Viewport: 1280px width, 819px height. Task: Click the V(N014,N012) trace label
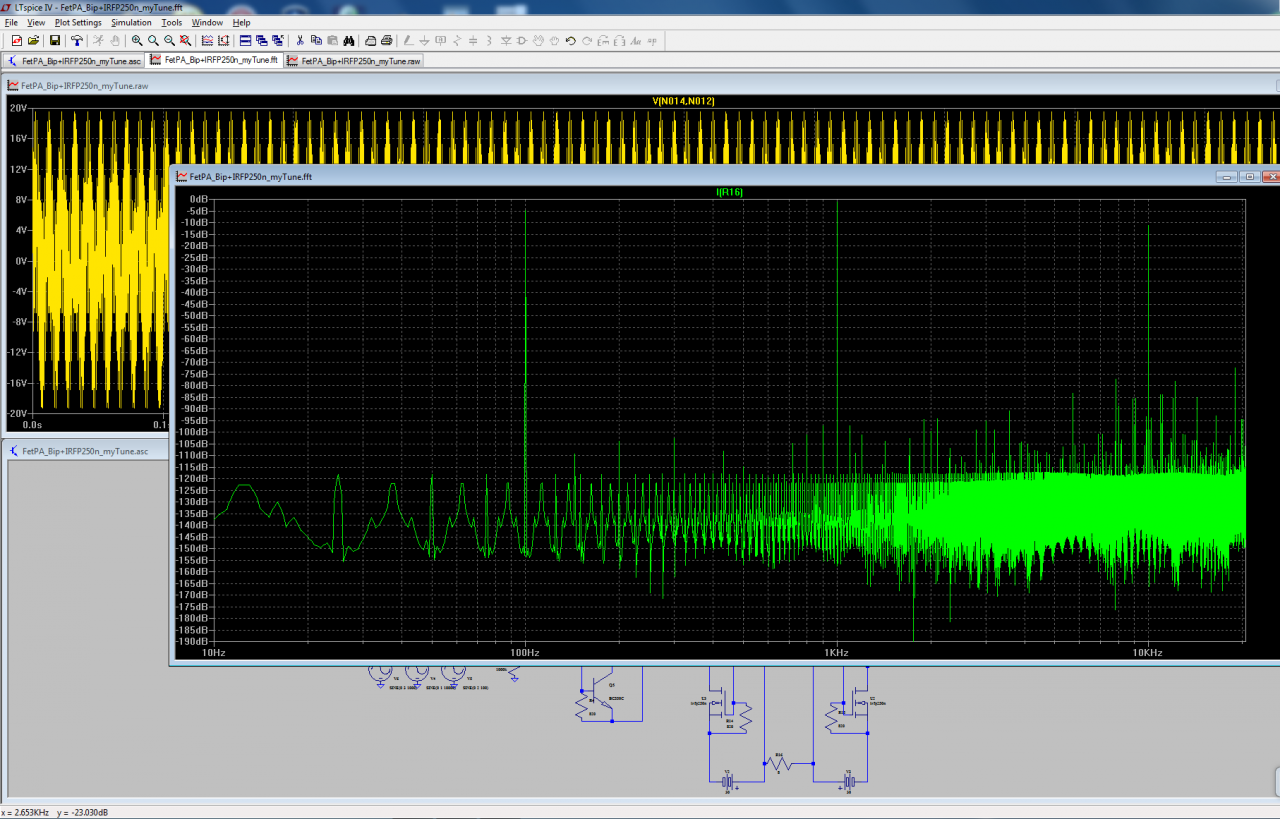[x=683, y=101]
